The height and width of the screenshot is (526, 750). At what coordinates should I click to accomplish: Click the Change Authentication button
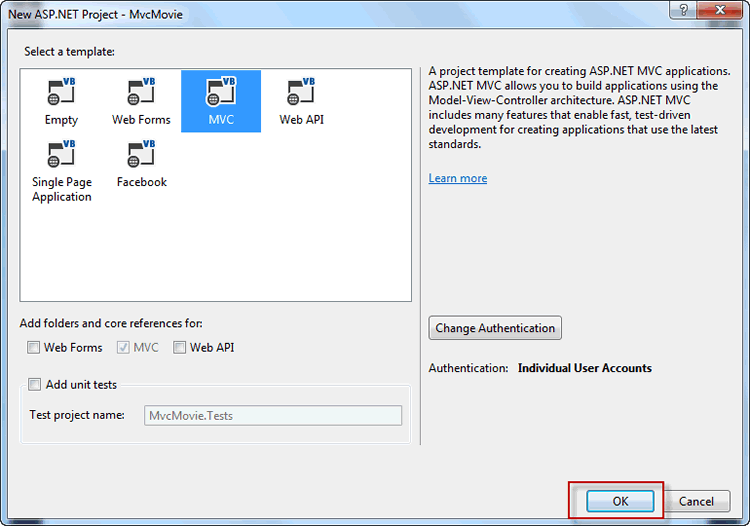click(495, 328)
